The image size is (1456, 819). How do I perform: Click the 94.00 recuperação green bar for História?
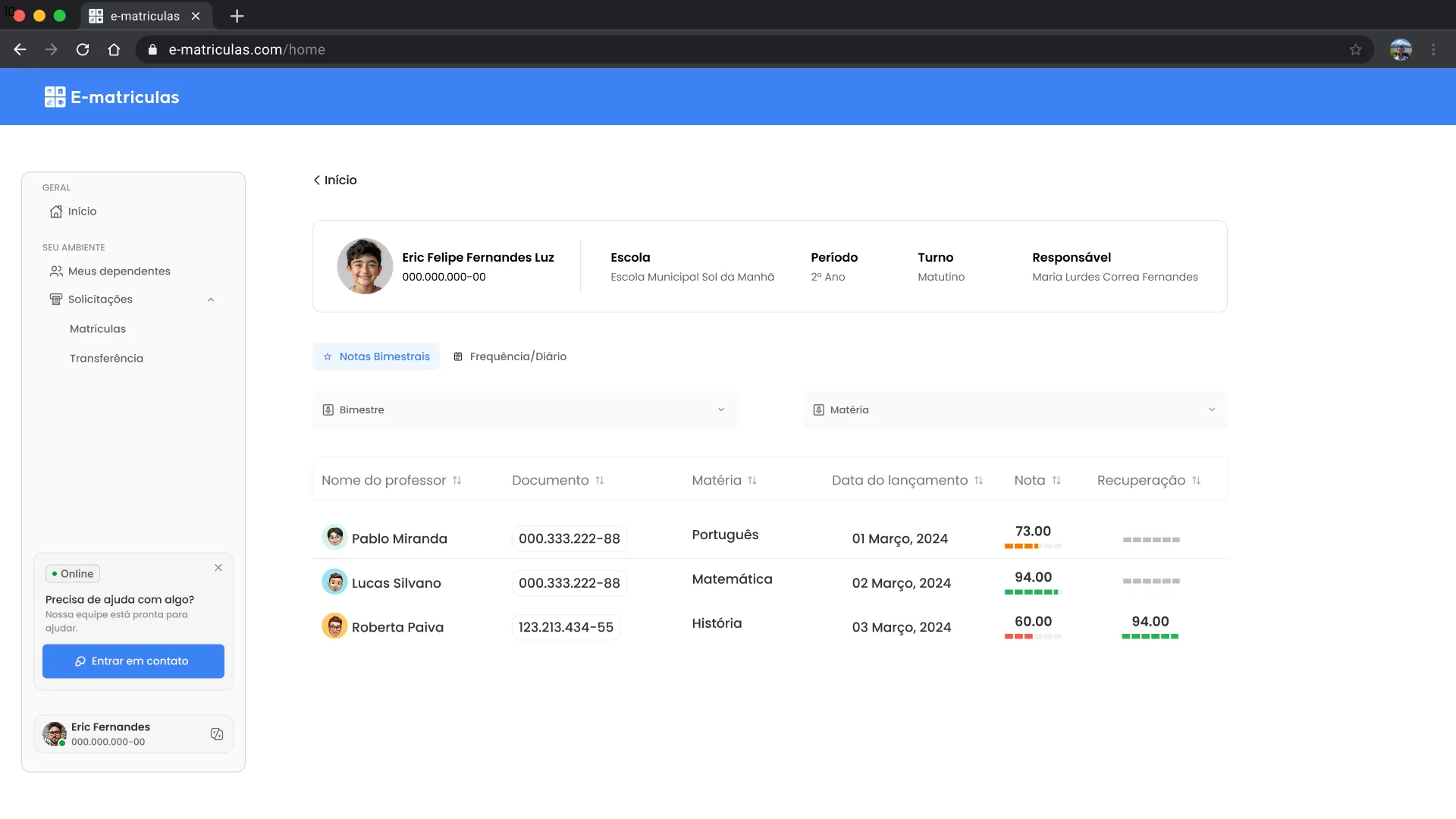click(x=1150, y=637)
